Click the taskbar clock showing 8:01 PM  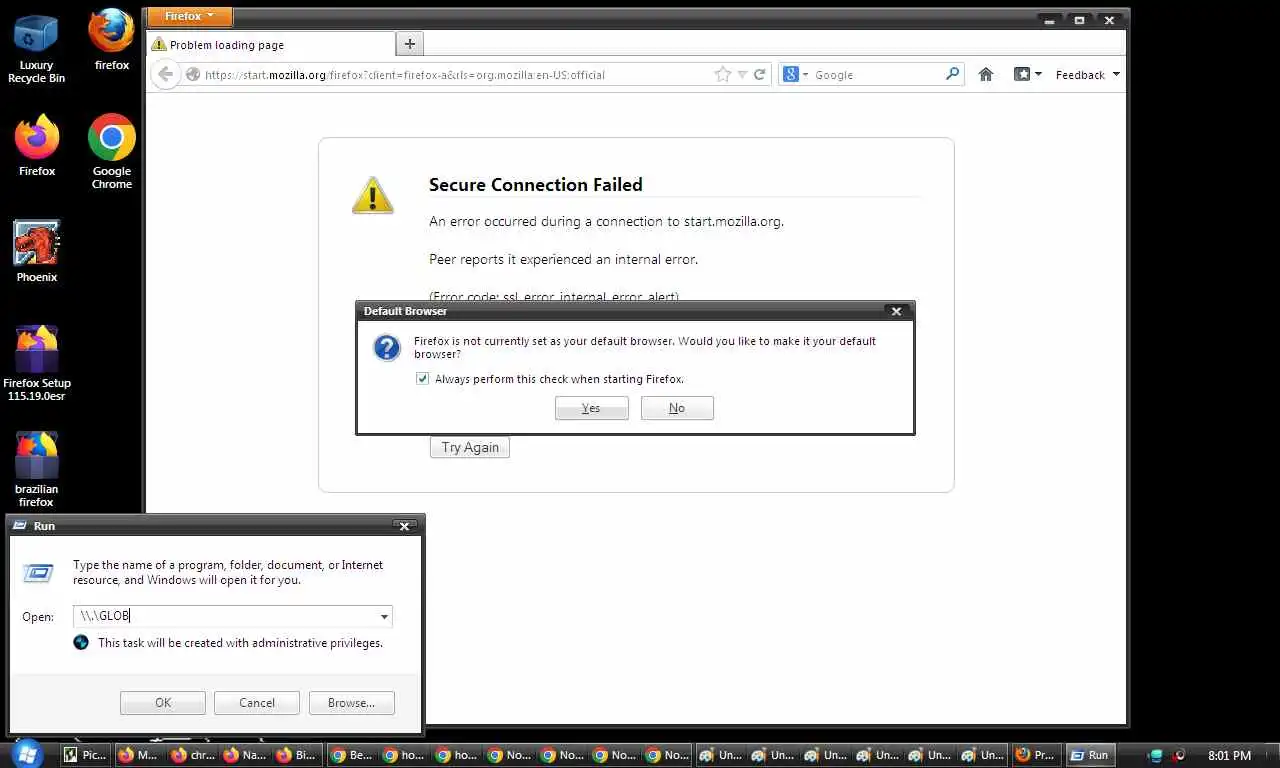(x=1229, y=755)
